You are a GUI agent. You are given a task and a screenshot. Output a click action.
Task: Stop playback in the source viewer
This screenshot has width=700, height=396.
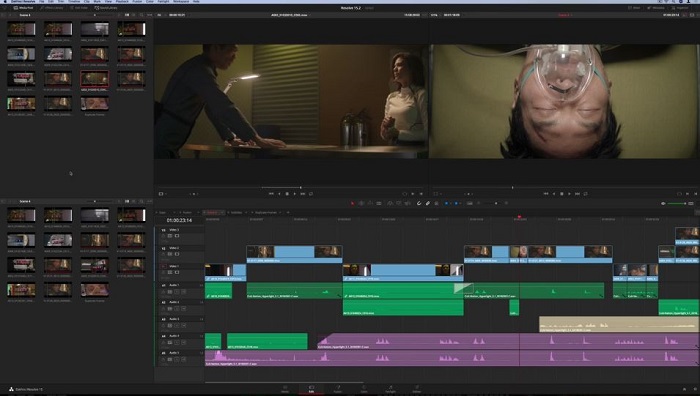tap(287, 194)
